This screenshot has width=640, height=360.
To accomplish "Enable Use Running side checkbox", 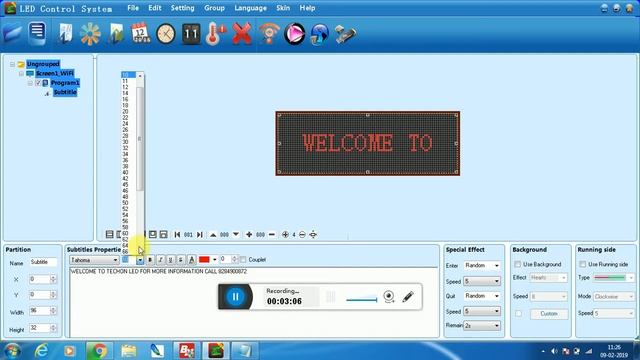I will 583,264.
